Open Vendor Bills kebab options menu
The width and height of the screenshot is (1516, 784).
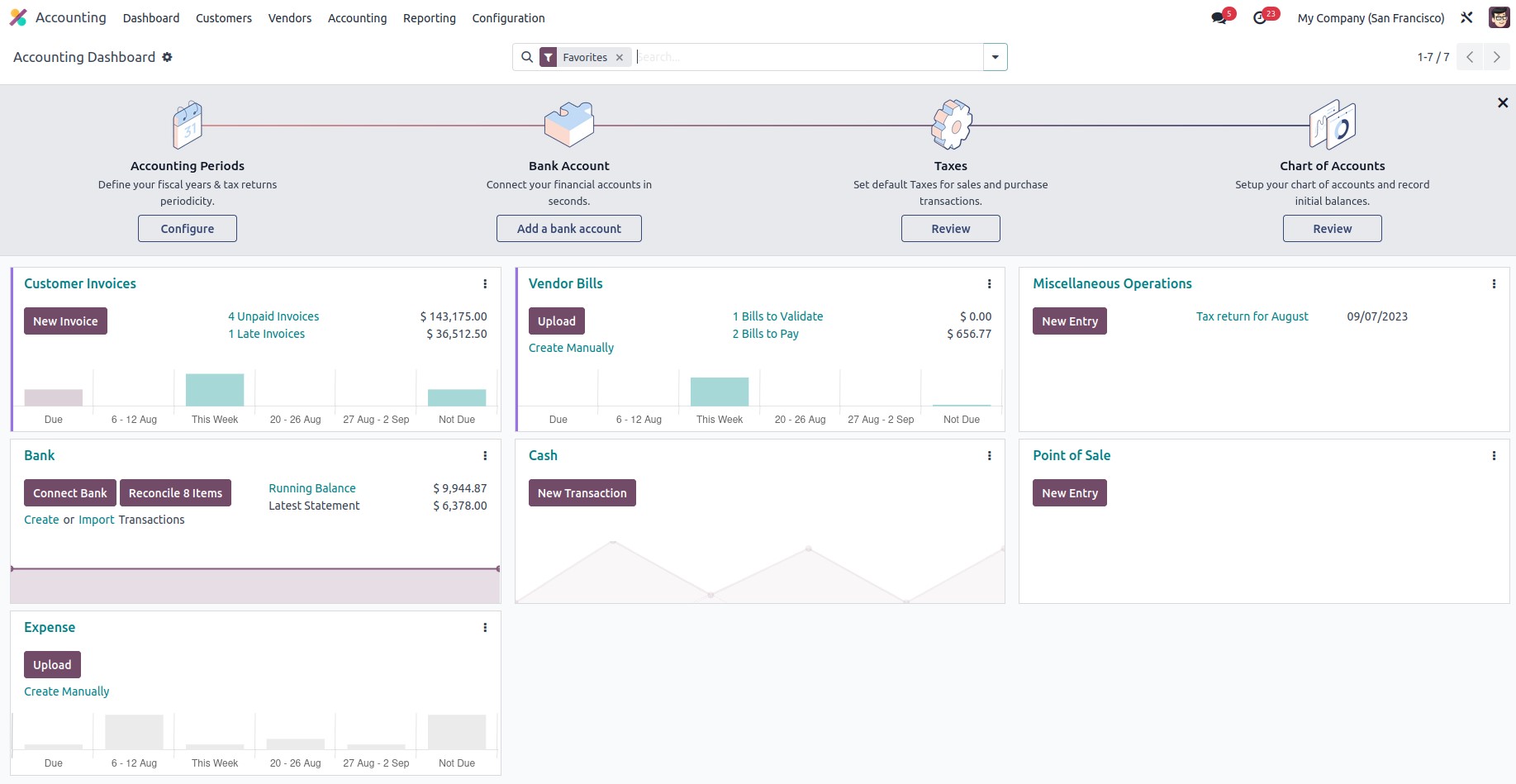coord(989,284)
